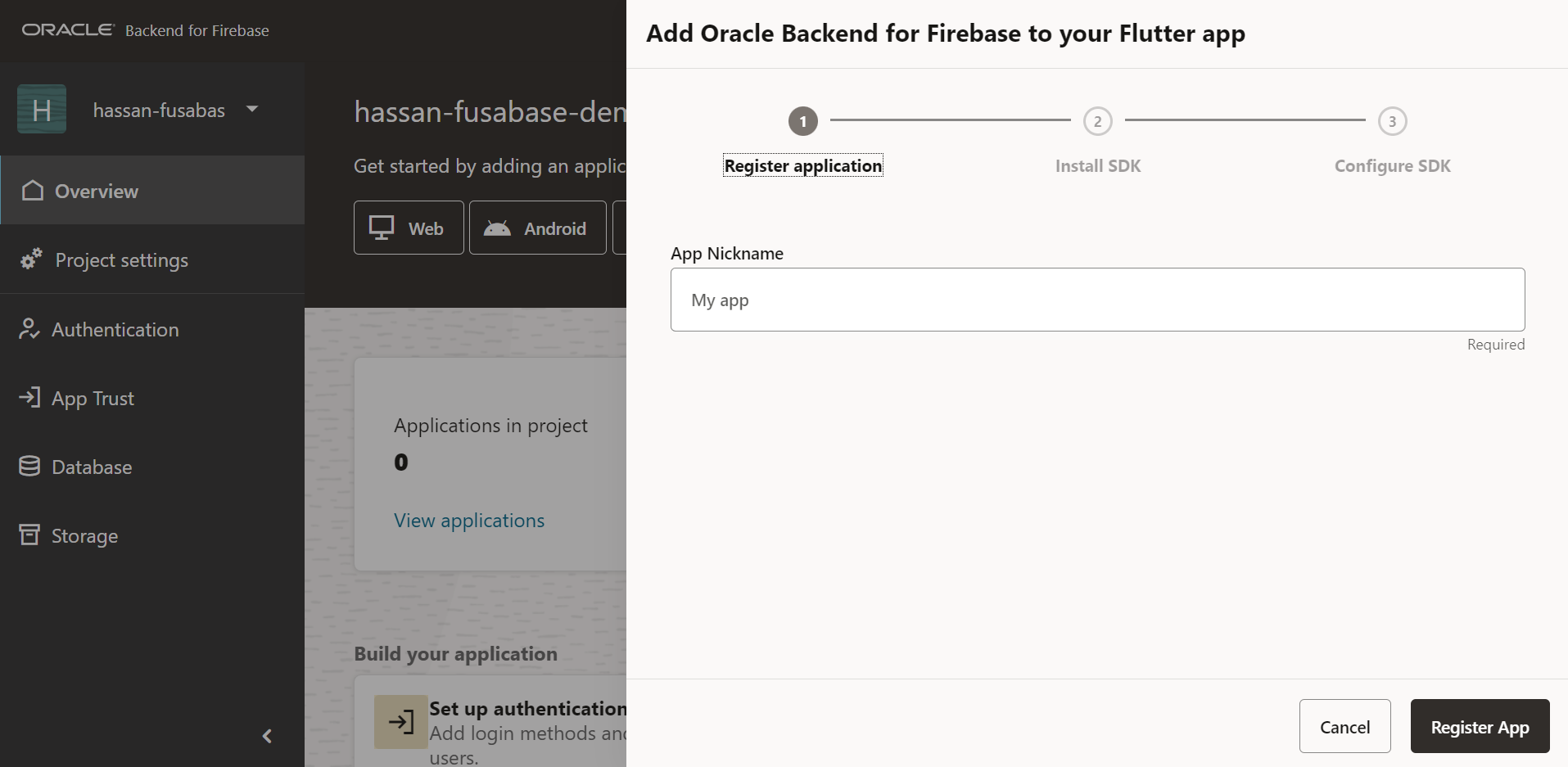The image size is (1568, 767).
Task: Click the Web monitor icon
Action: click(382, 228)
